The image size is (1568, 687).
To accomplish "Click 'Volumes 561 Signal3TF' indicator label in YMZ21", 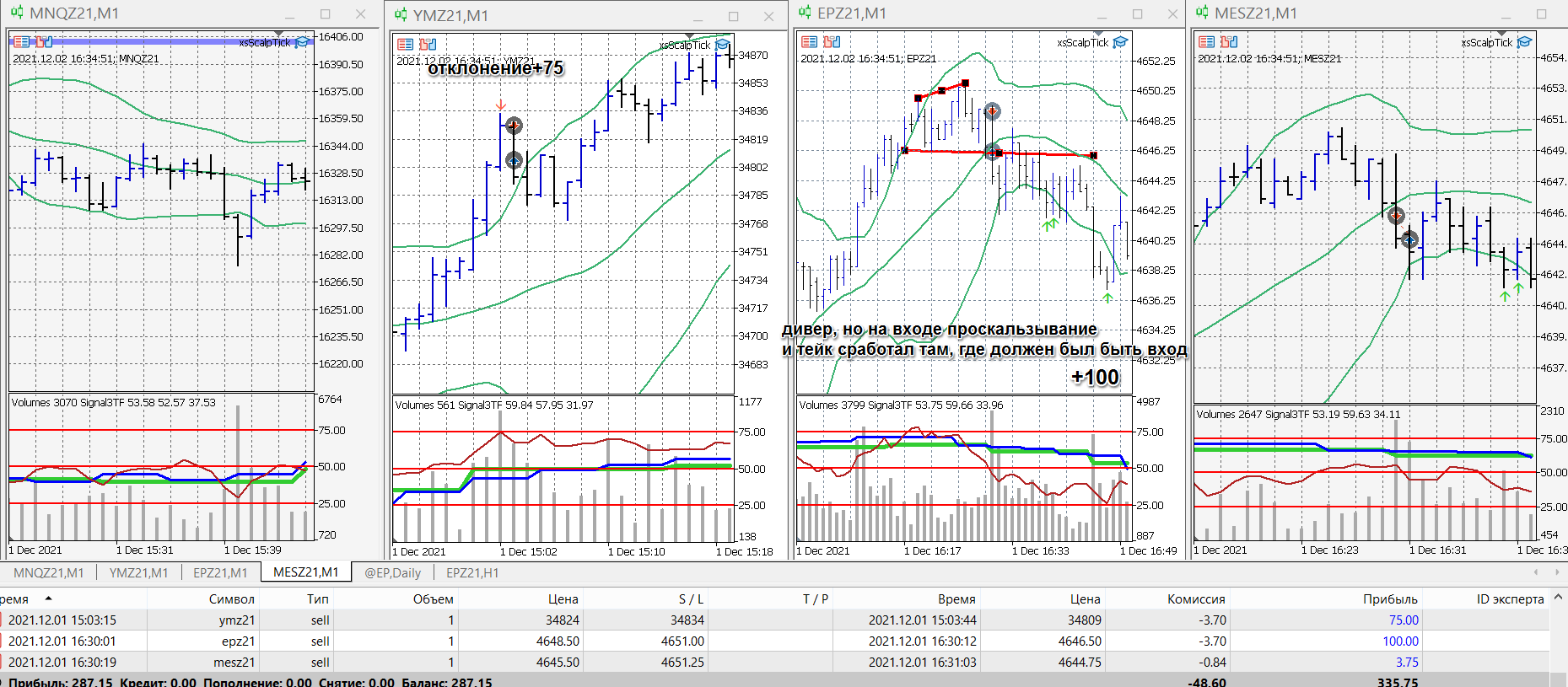I will tap(493, 405).
